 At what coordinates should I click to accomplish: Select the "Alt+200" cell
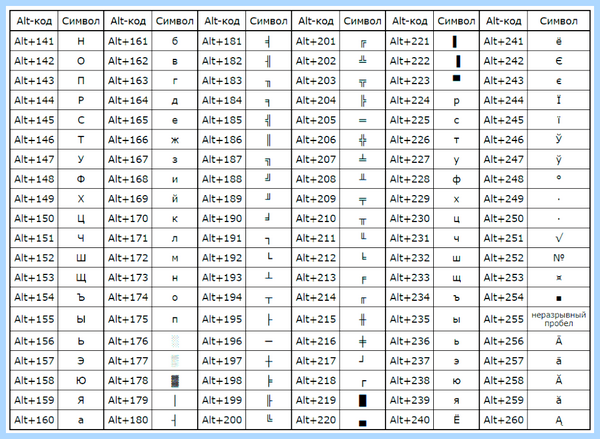click(x=222, y=420)
